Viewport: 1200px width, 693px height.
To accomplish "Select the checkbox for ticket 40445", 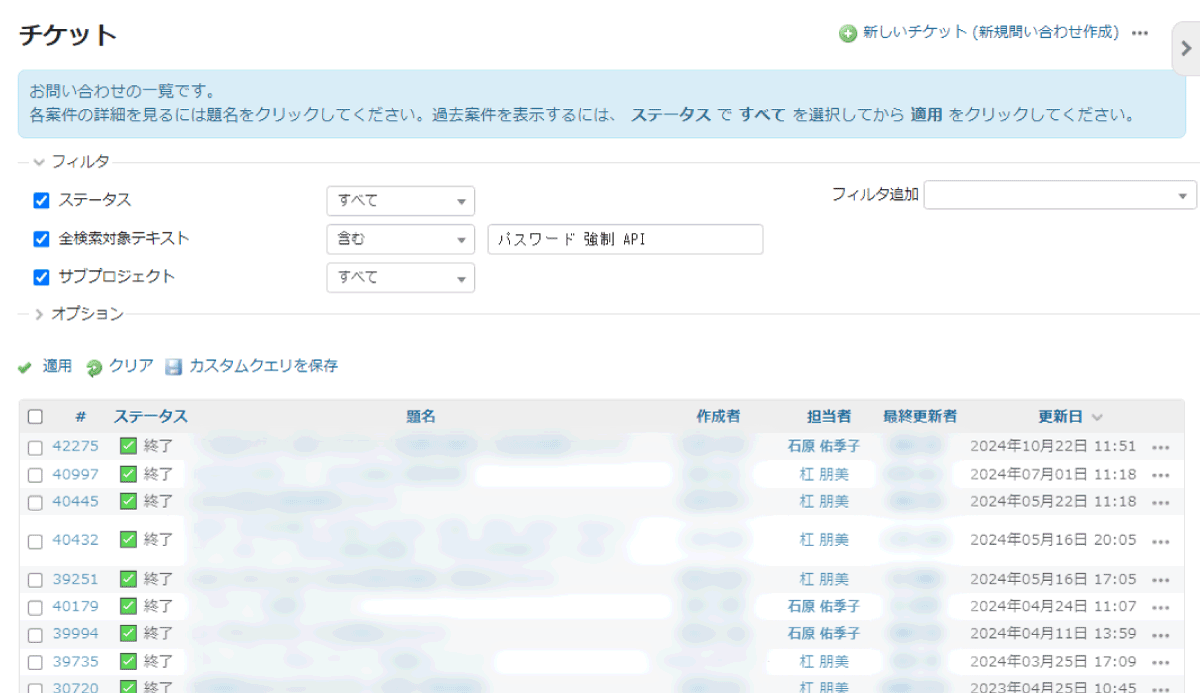I will (x=35, y=502).
